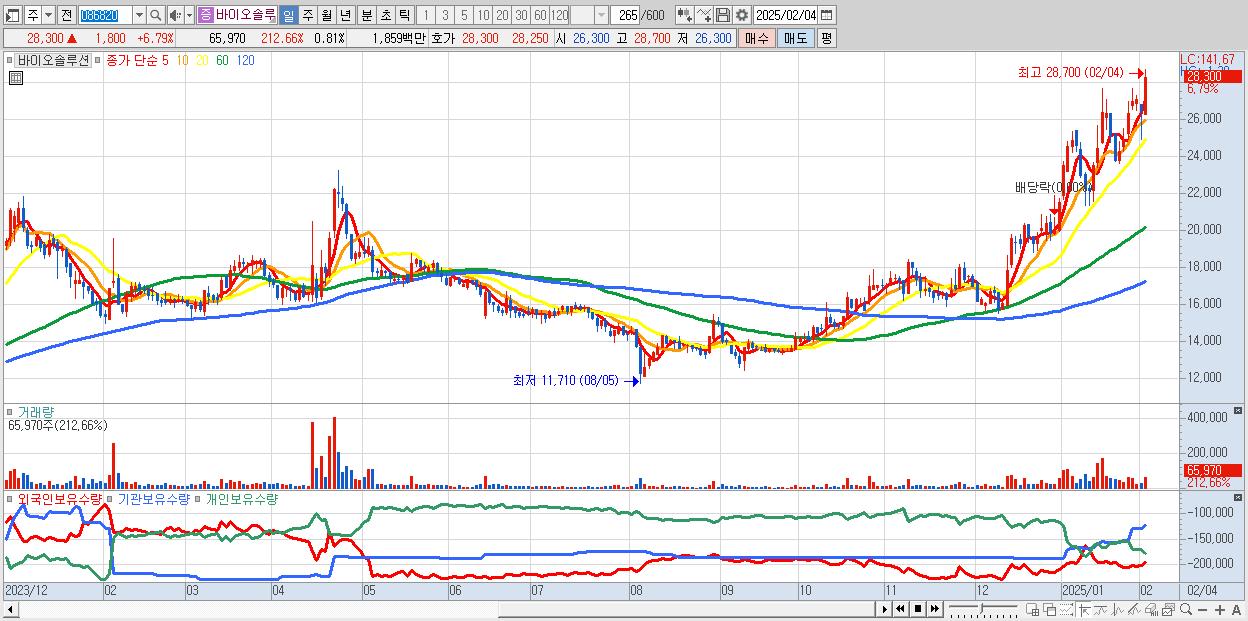Select the 분 (minute) period button
Viewport: 1248px width, 621px height.
tap(367, 15)
